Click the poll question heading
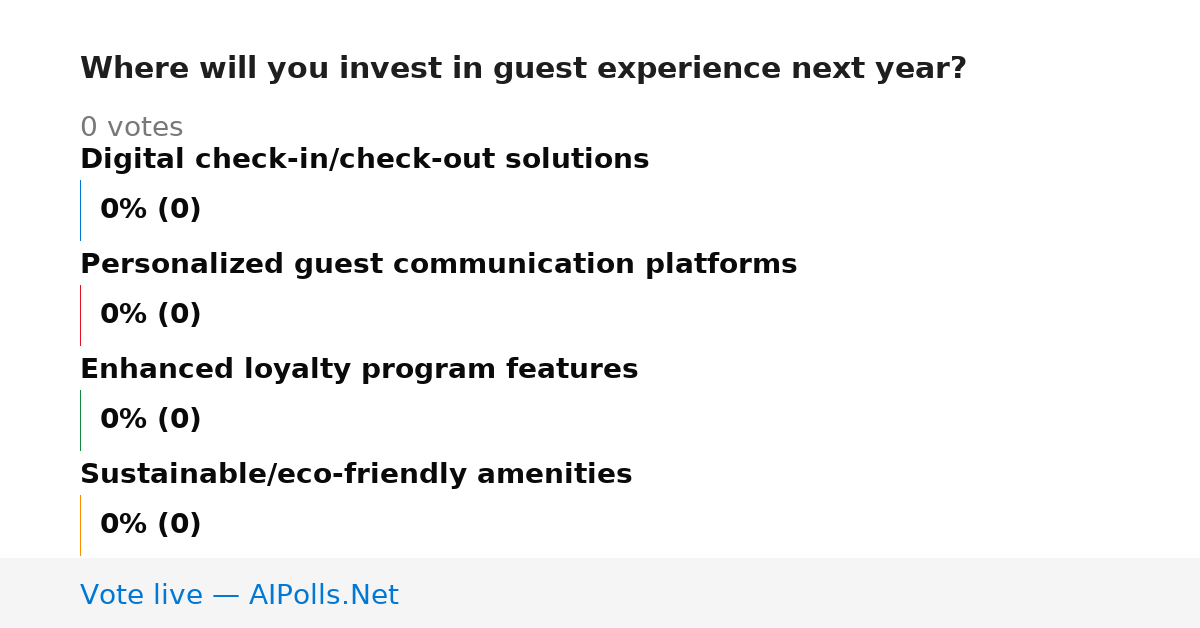 click(x=523, y=69)
